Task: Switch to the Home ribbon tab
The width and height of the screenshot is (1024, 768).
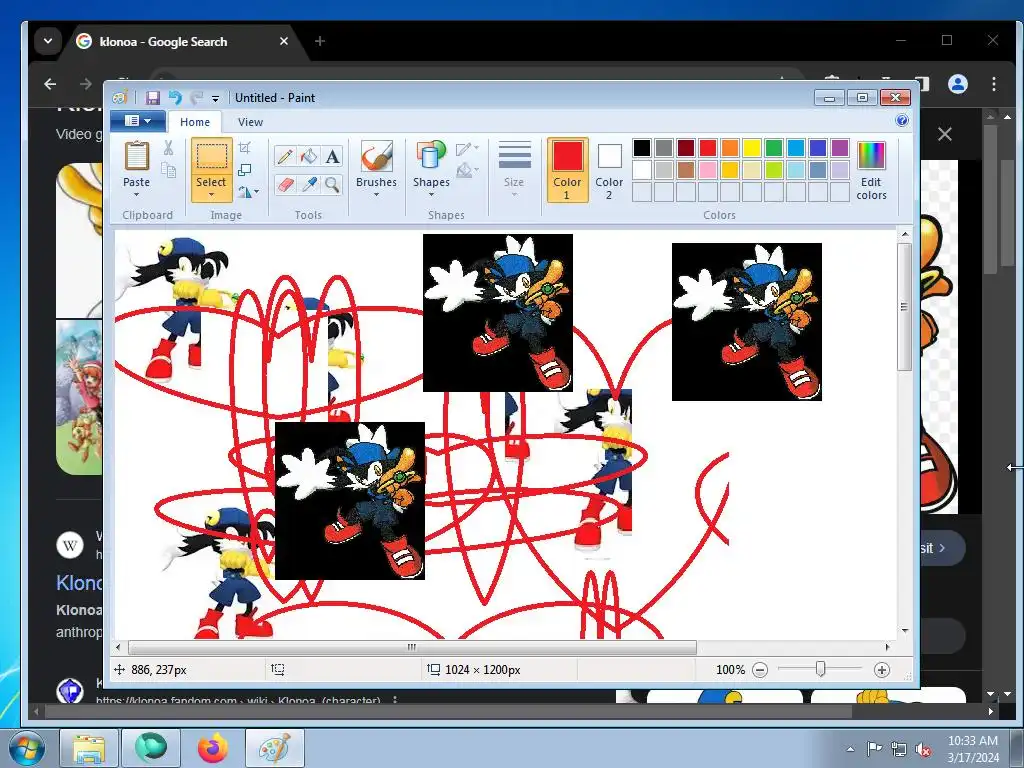Action: point(195,122)
